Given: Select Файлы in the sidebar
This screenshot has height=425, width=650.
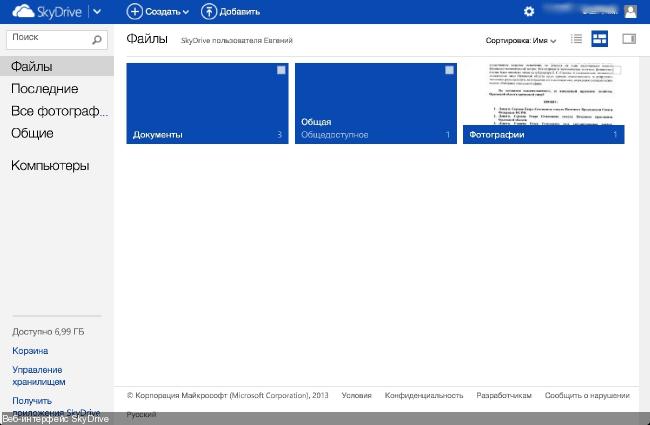Looking at the screenshot, I should (57, 66).
